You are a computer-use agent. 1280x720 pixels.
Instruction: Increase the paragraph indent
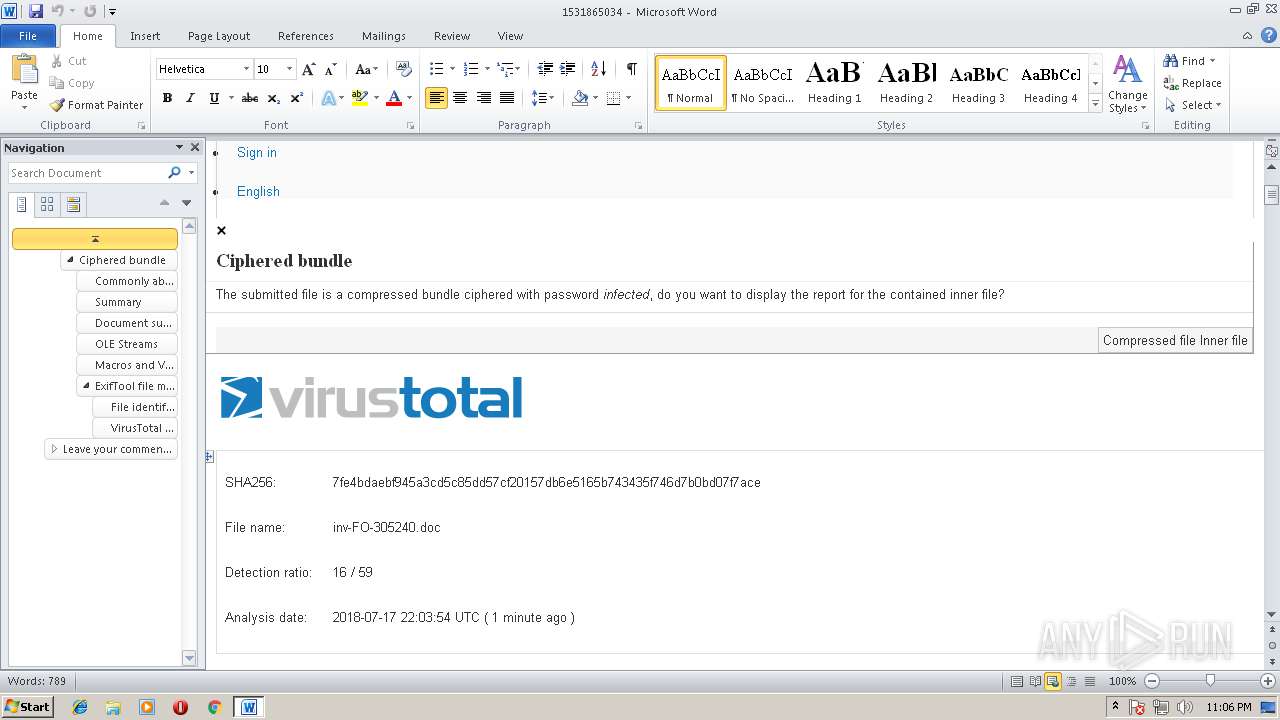pyautogui.click(x=567, y=69)
